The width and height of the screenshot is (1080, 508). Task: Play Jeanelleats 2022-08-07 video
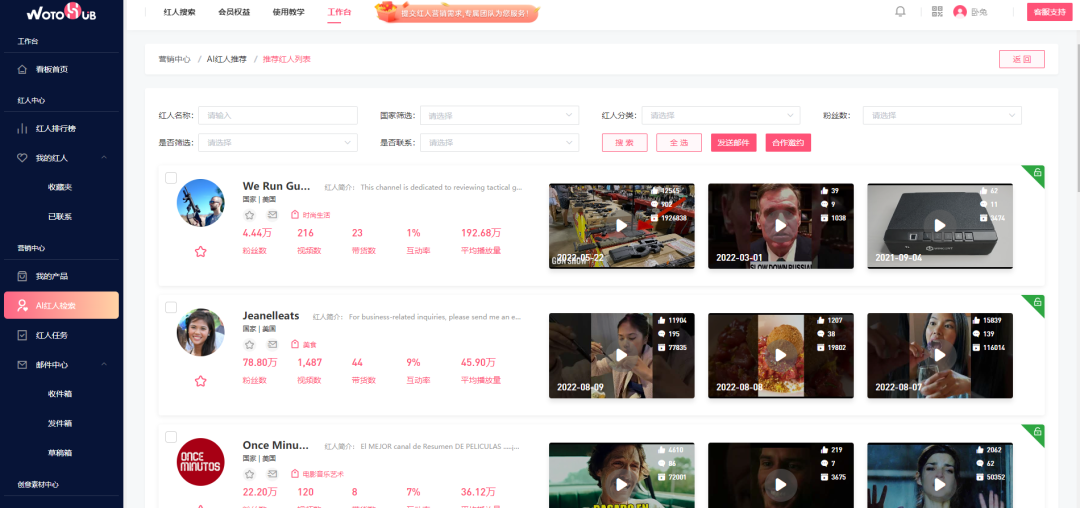[939, 355]
